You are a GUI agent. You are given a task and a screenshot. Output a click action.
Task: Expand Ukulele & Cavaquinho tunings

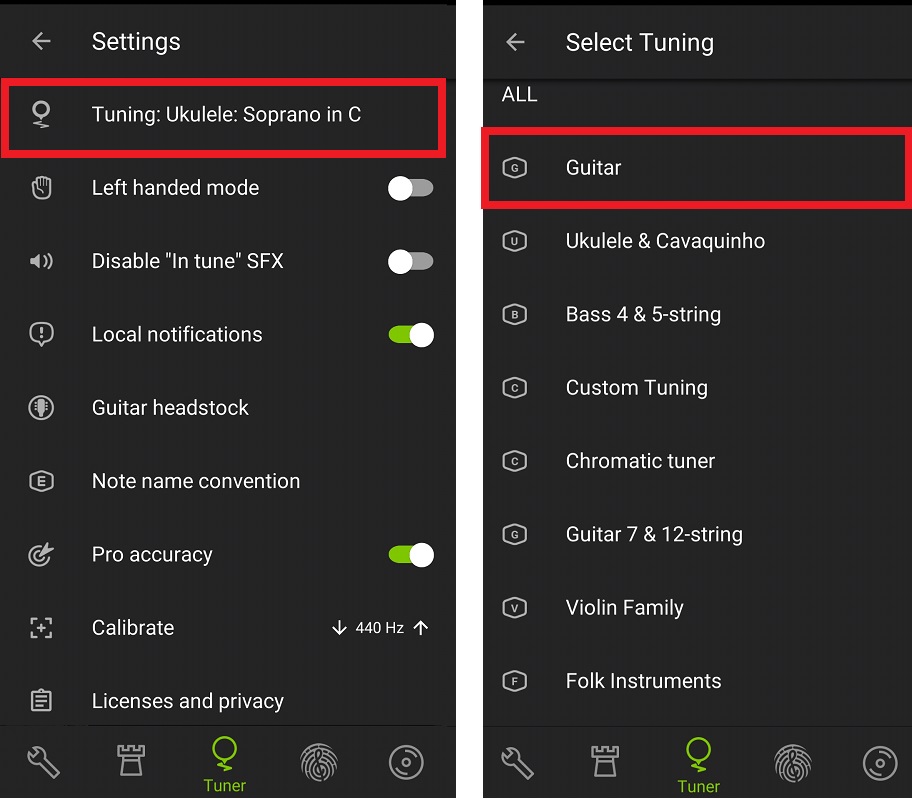tap(697, 241)
